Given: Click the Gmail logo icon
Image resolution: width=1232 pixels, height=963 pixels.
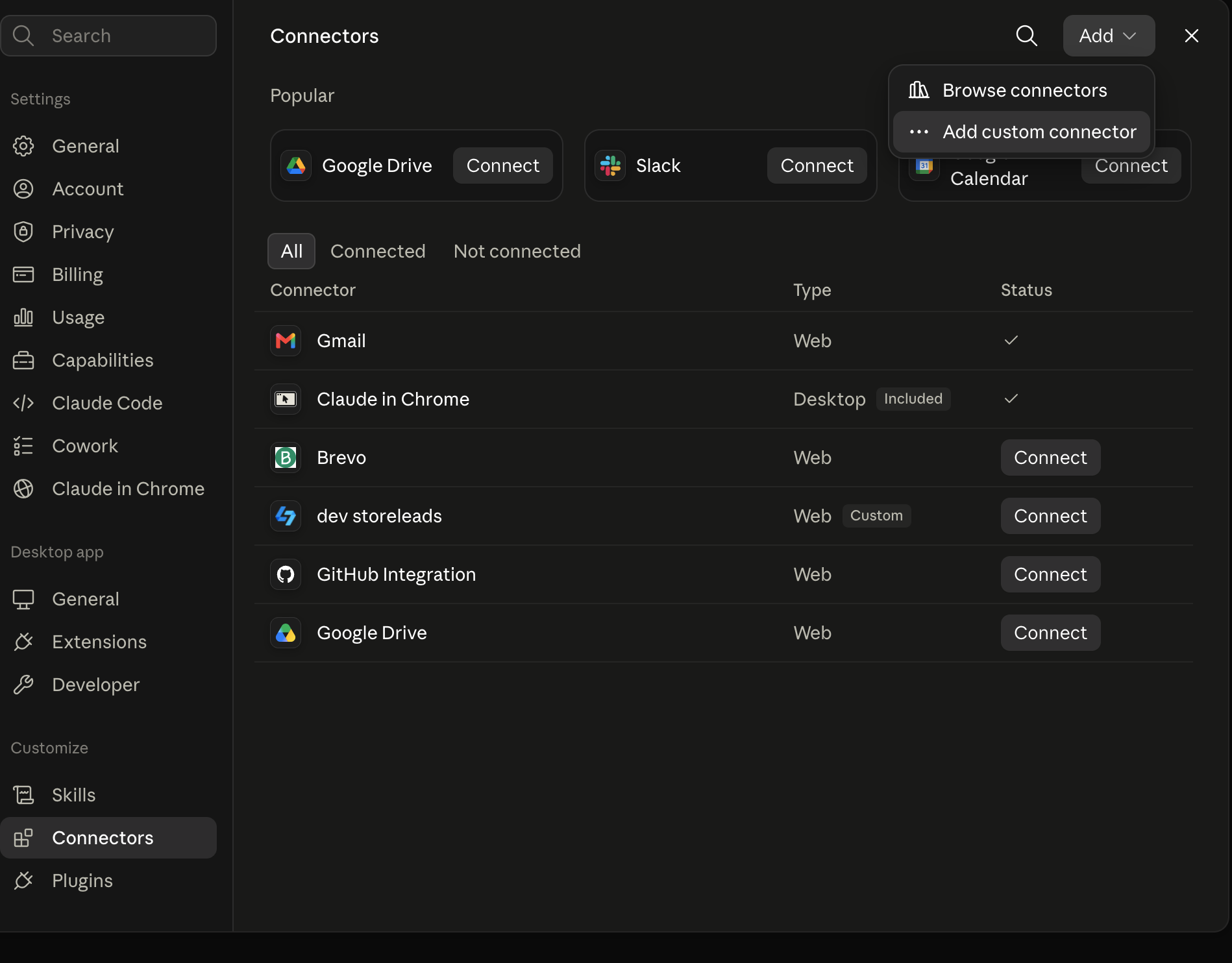Looking at the screenshot, I should [286, 341].
